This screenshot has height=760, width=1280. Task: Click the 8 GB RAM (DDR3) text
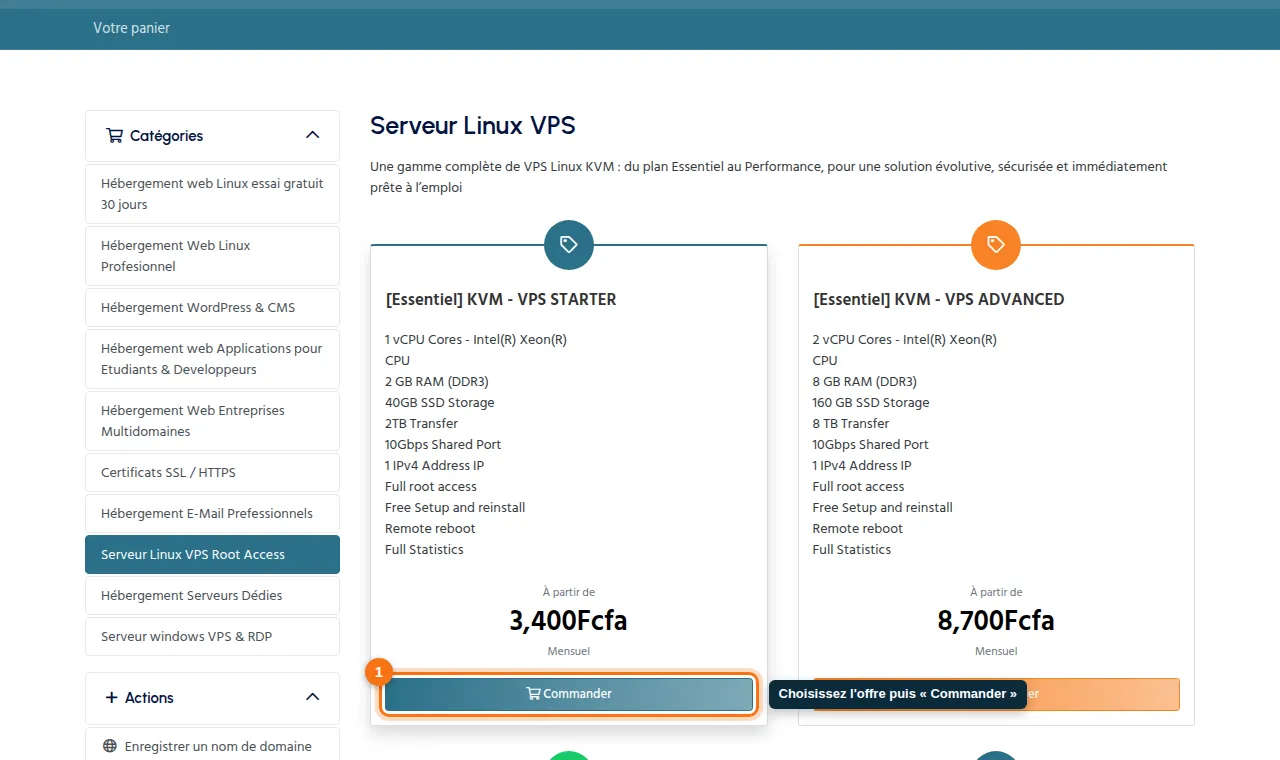[865, 381]
